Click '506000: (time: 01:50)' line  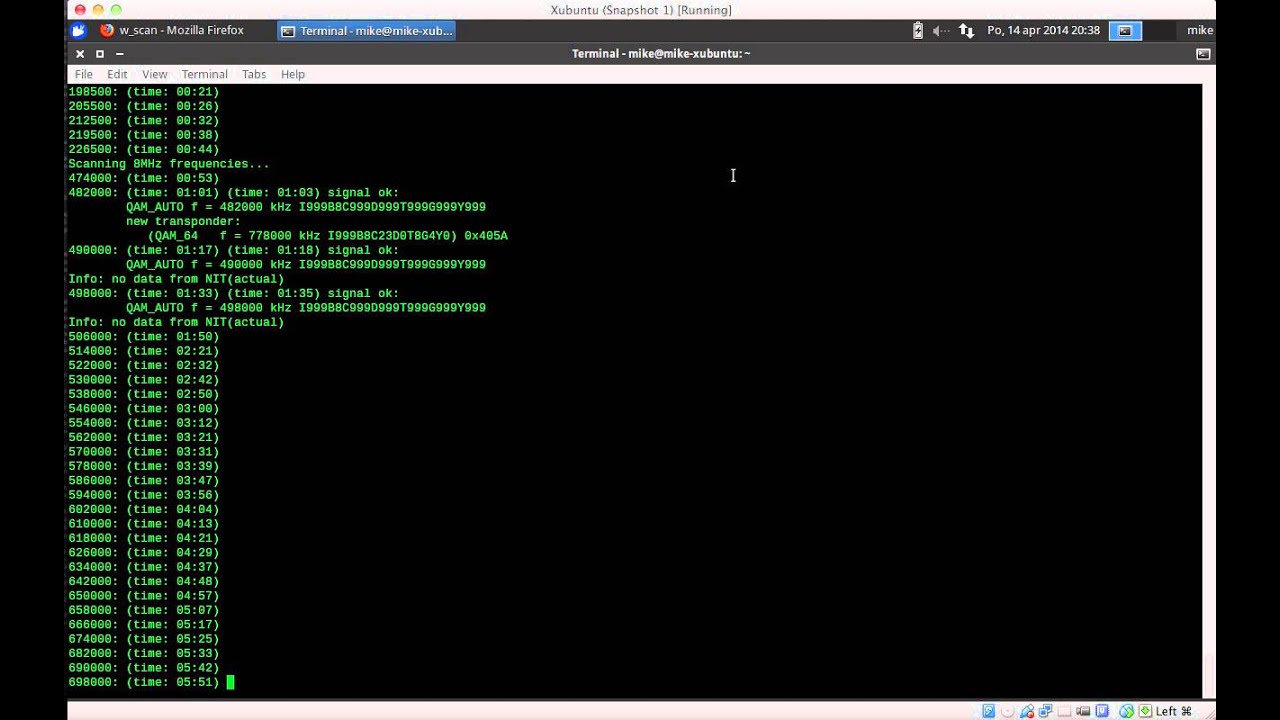point(144,337)
